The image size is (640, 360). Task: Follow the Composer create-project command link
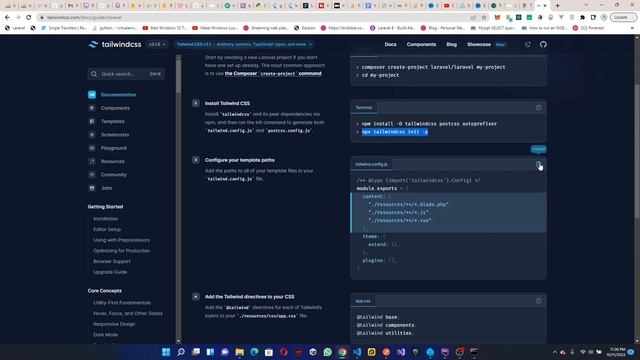pyautogui.click(x=273, y=73)
